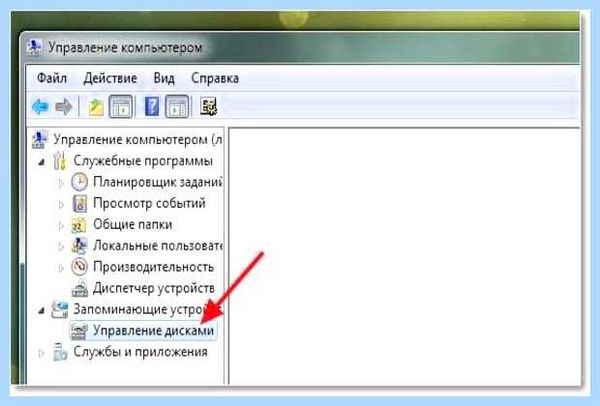Click the Forward arrow toolbar icon
Image resolution: width=600 pixels, height=406 pixels.
pos(64,106)
